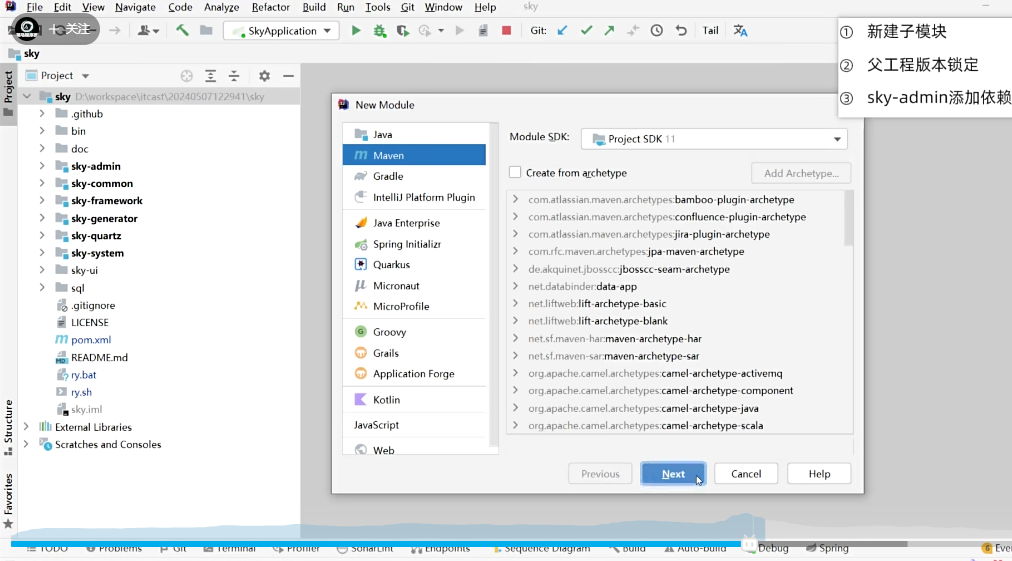Hide the Project panel with minus icon
The height and width of the screenshot is (561, 1012).
click(x=288, y=76)
